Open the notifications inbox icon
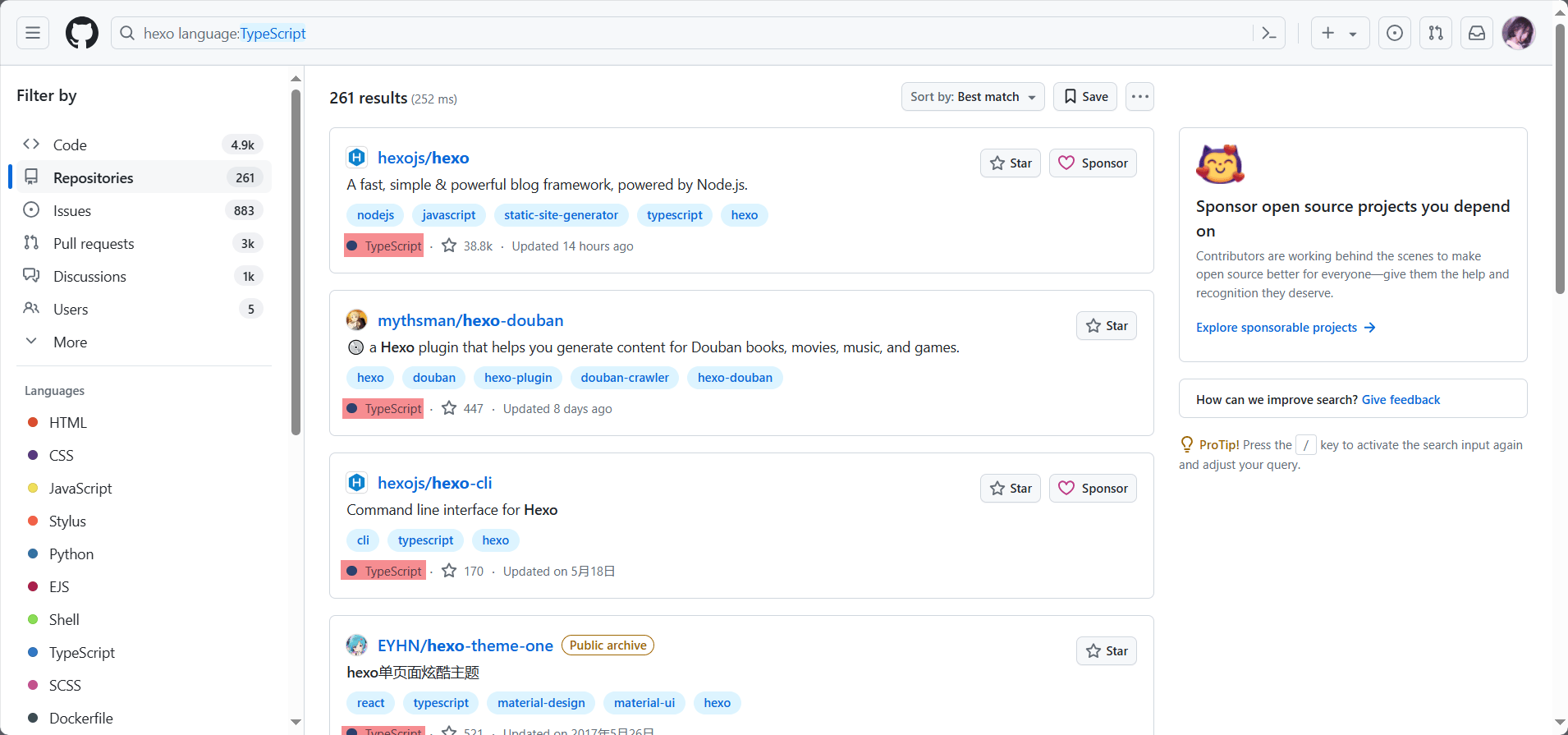The image size is (1568, 735). point(1477,33)
